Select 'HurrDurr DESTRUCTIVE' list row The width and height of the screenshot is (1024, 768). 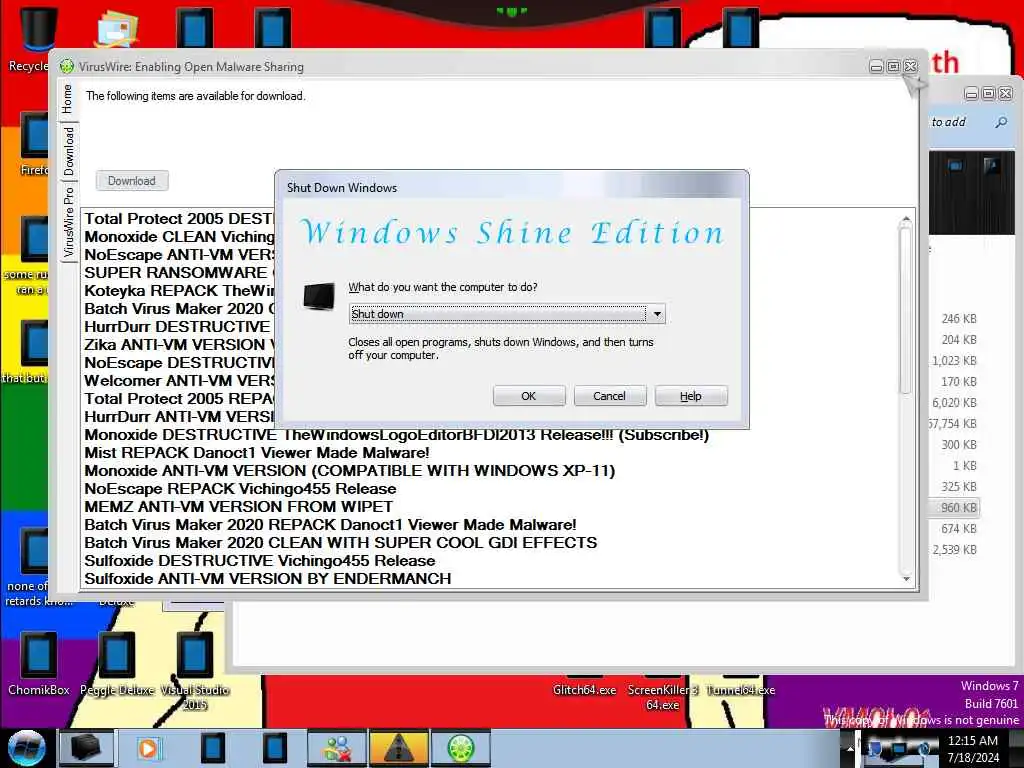click(180, 327)
